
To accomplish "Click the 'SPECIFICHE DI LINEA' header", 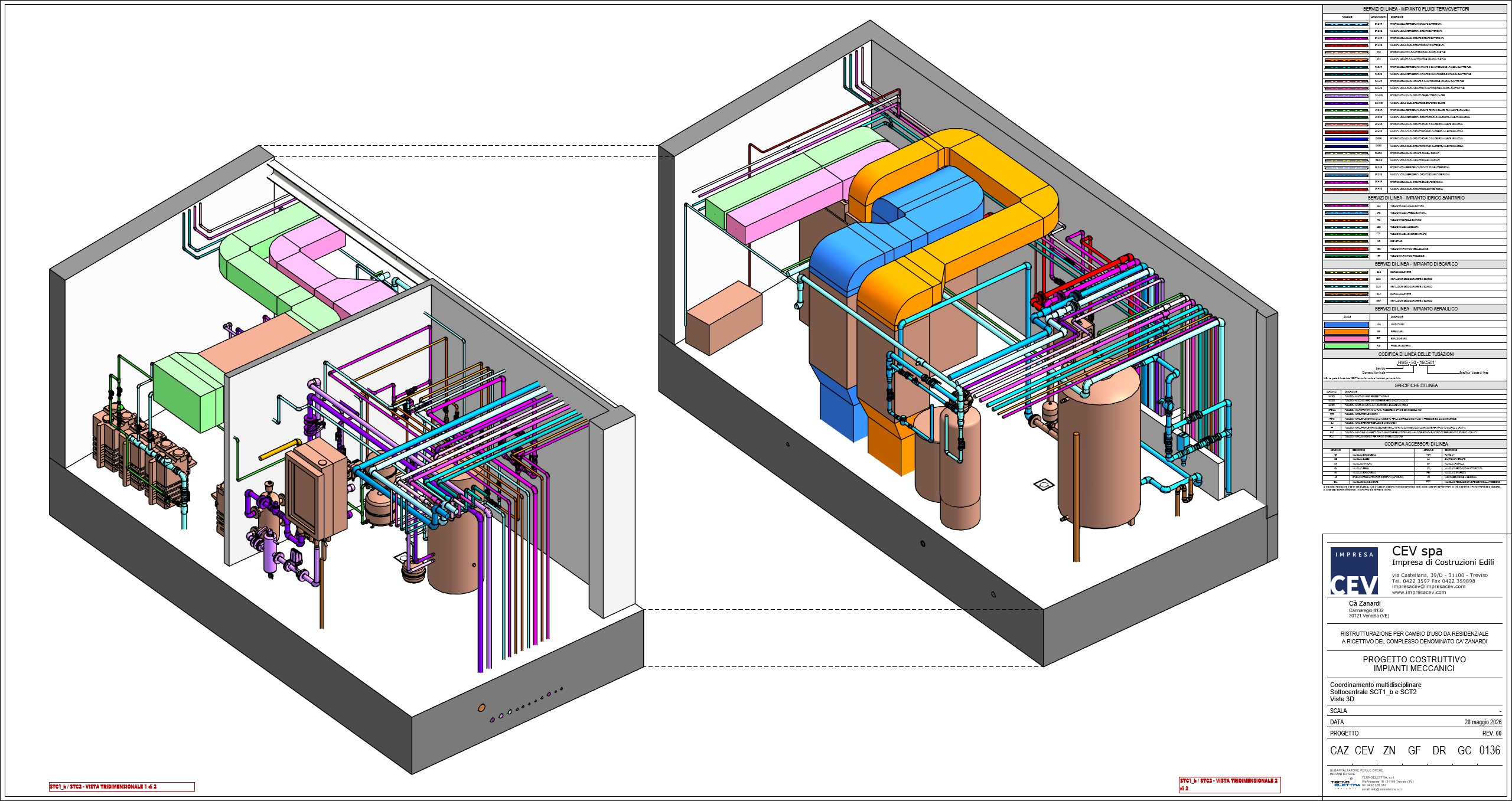I will (x=1416, y=385).
